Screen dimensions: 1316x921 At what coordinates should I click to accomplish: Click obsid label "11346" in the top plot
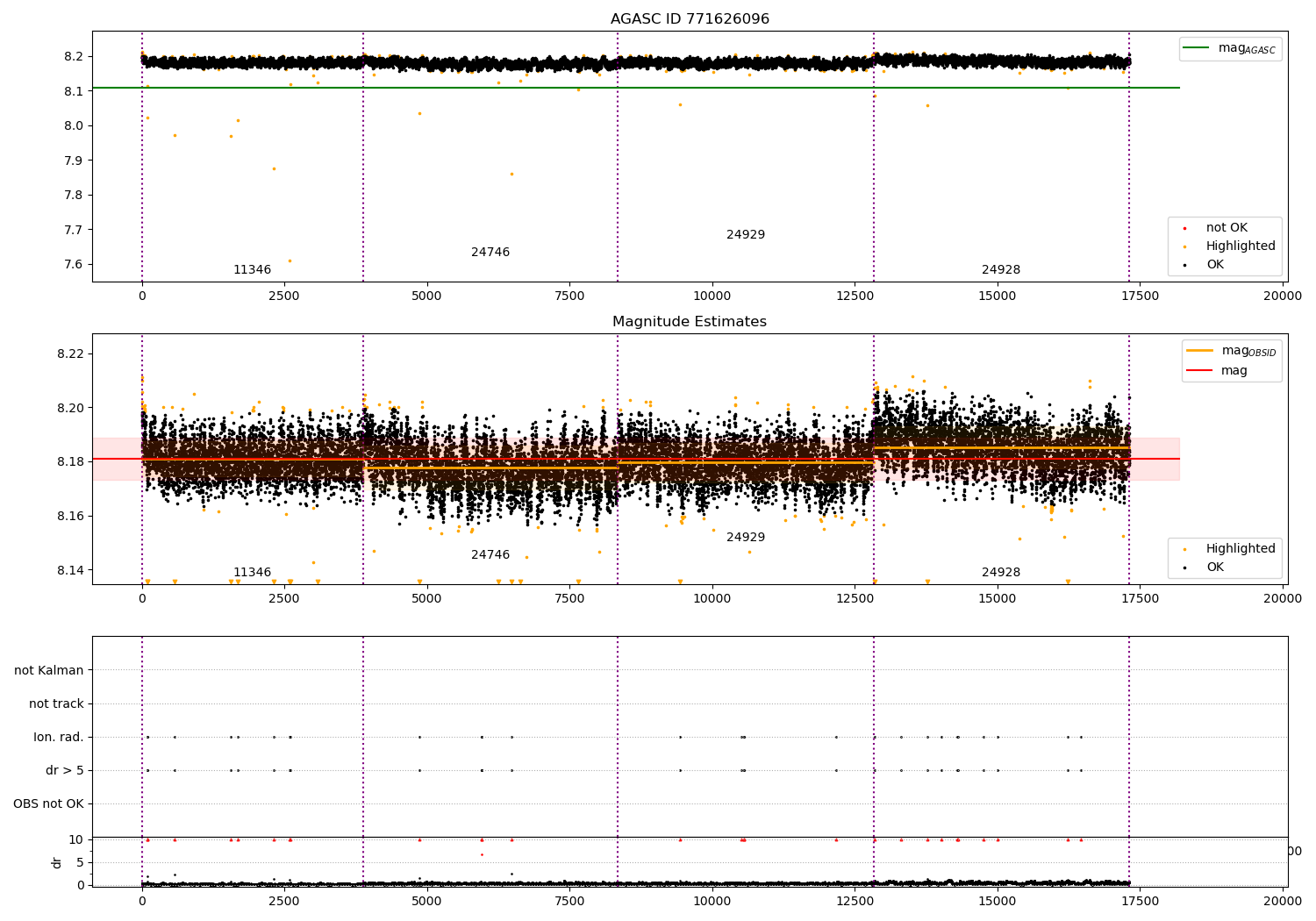coord(252,270)
